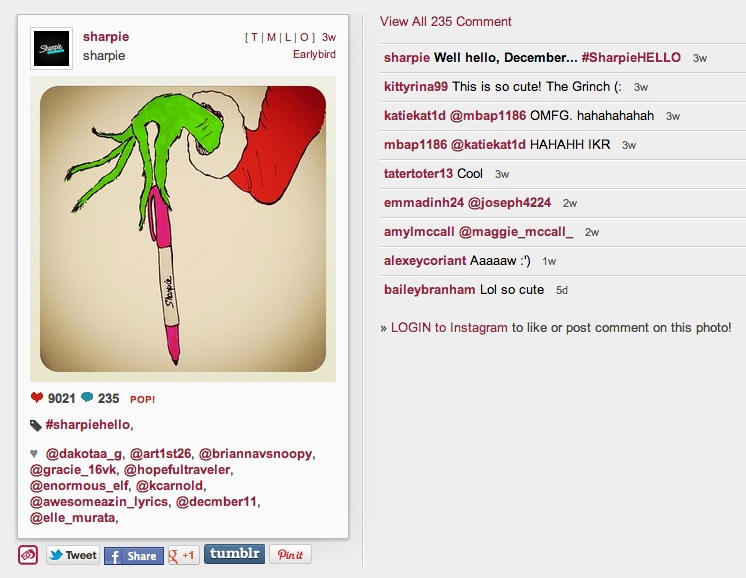746x578 pixels.
Task: Select the L size option
Action: [288, 37]
